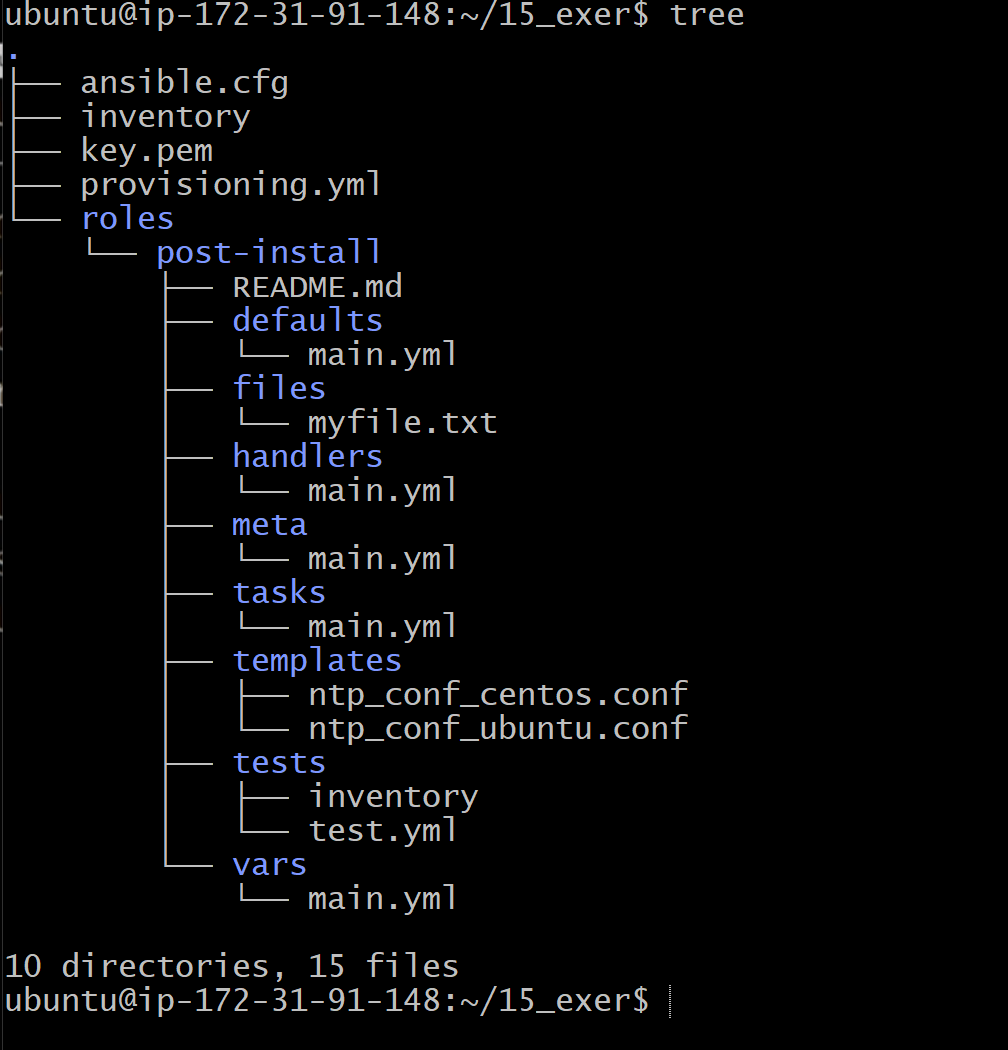Click the '10 directories, 15 files' summary
1008x1050 pixels.
(x=232, y=966)
